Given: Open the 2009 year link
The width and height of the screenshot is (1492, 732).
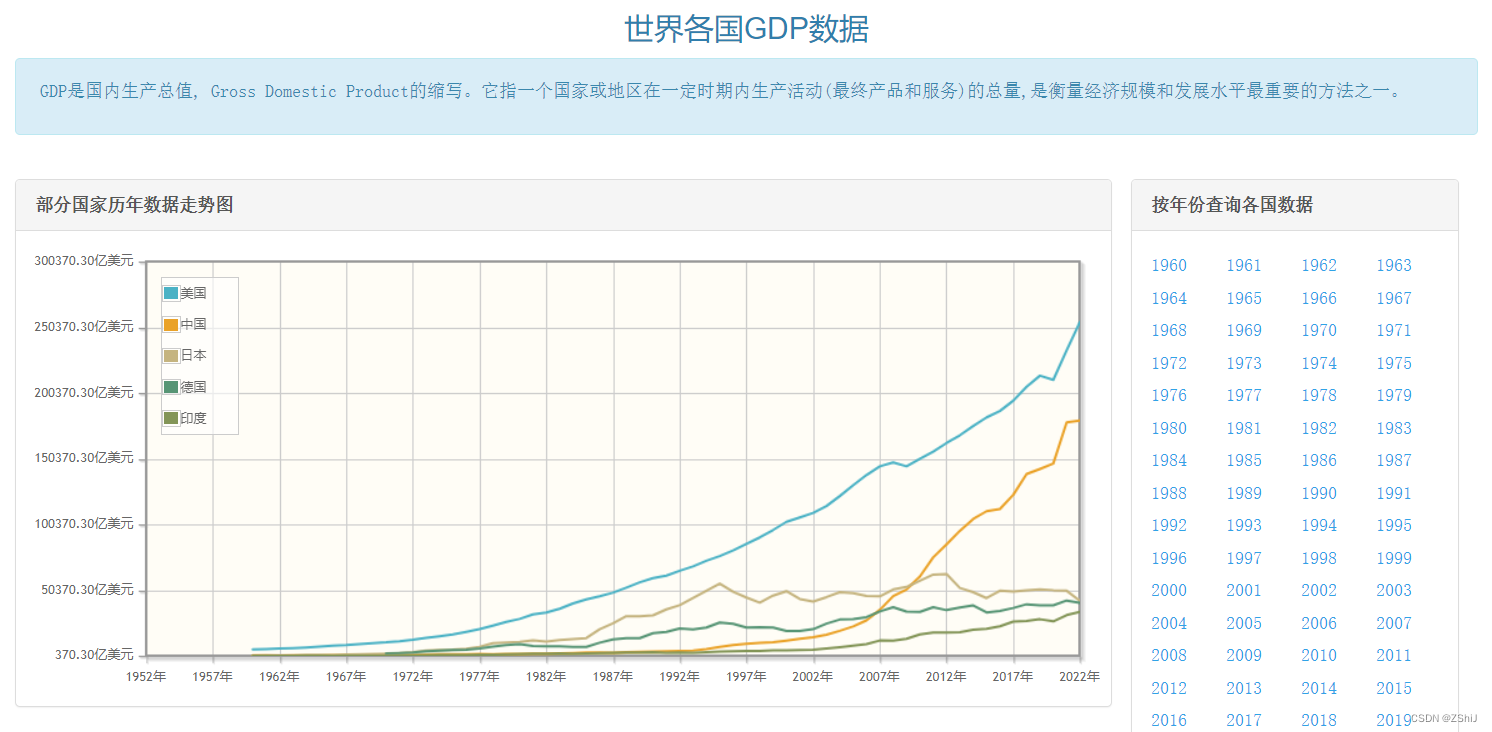Looking at the screenshot, I should click(x=1244, y=655).
